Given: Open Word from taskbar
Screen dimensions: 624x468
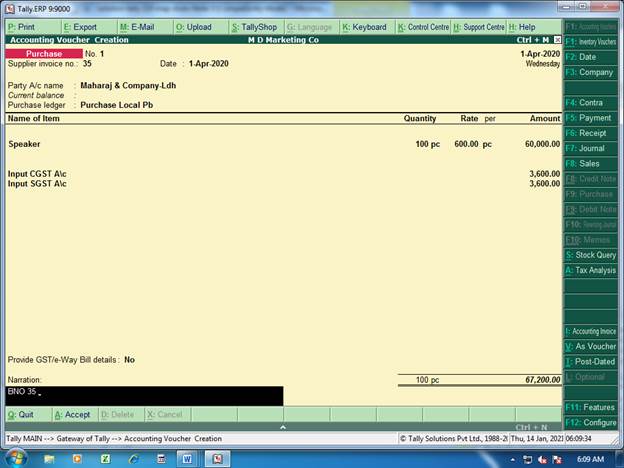Looking at the screenshot, I should [x=187, y=459].
